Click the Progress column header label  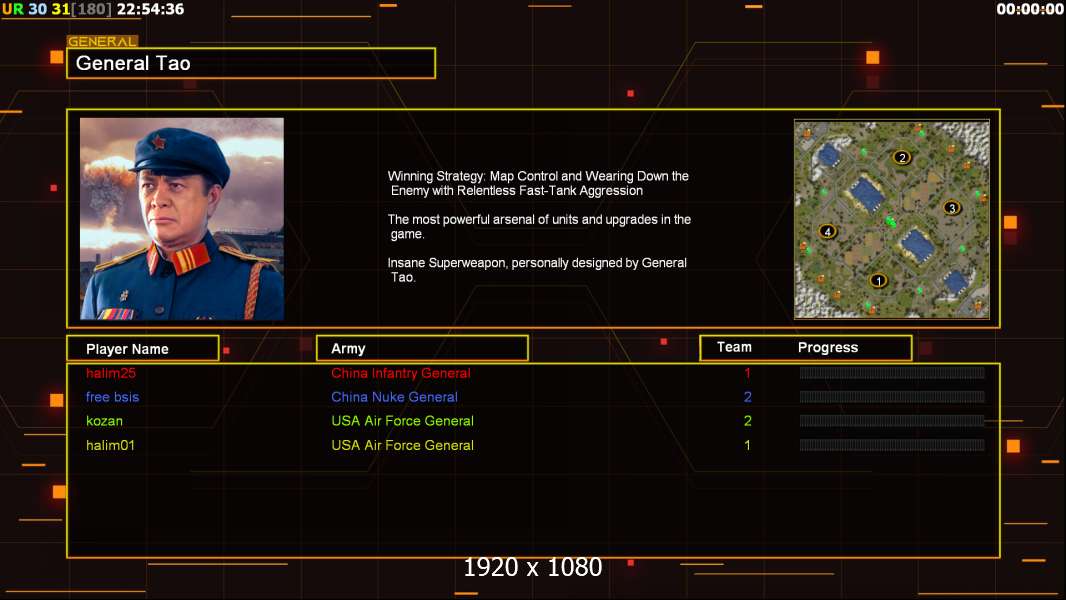pyautogui.click(x=828, y=348)
